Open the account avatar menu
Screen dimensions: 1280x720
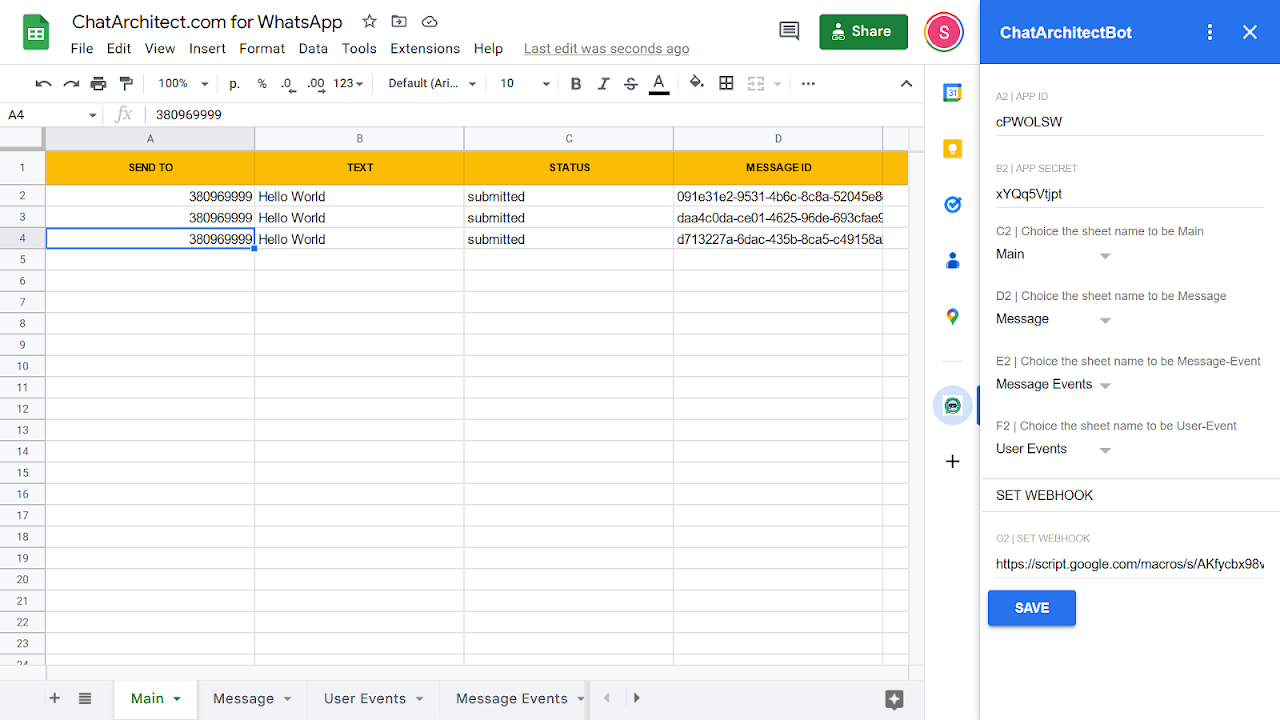944,32
